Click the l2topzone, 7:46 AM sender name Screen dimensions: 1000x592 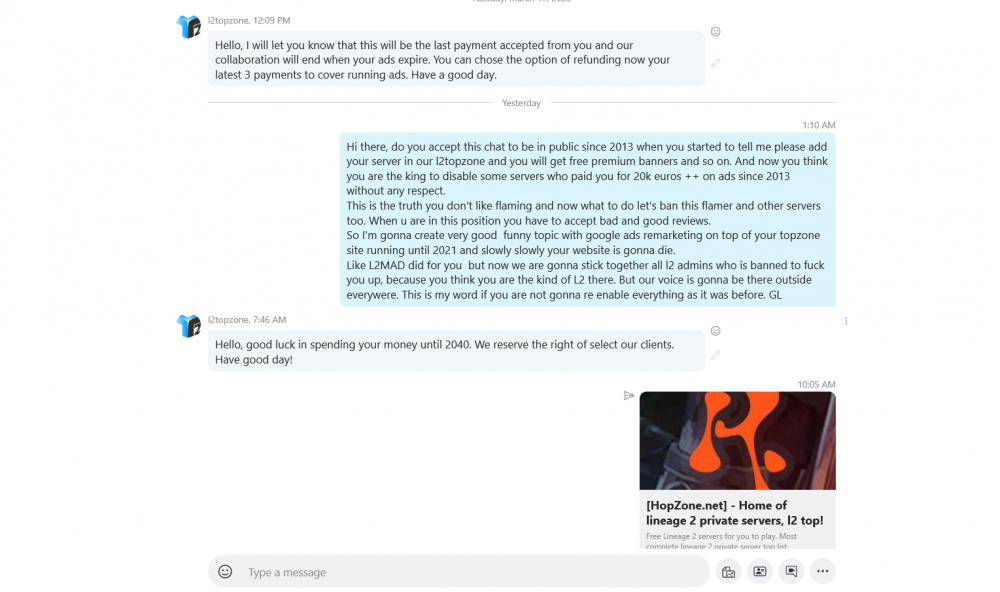point(247,320)
